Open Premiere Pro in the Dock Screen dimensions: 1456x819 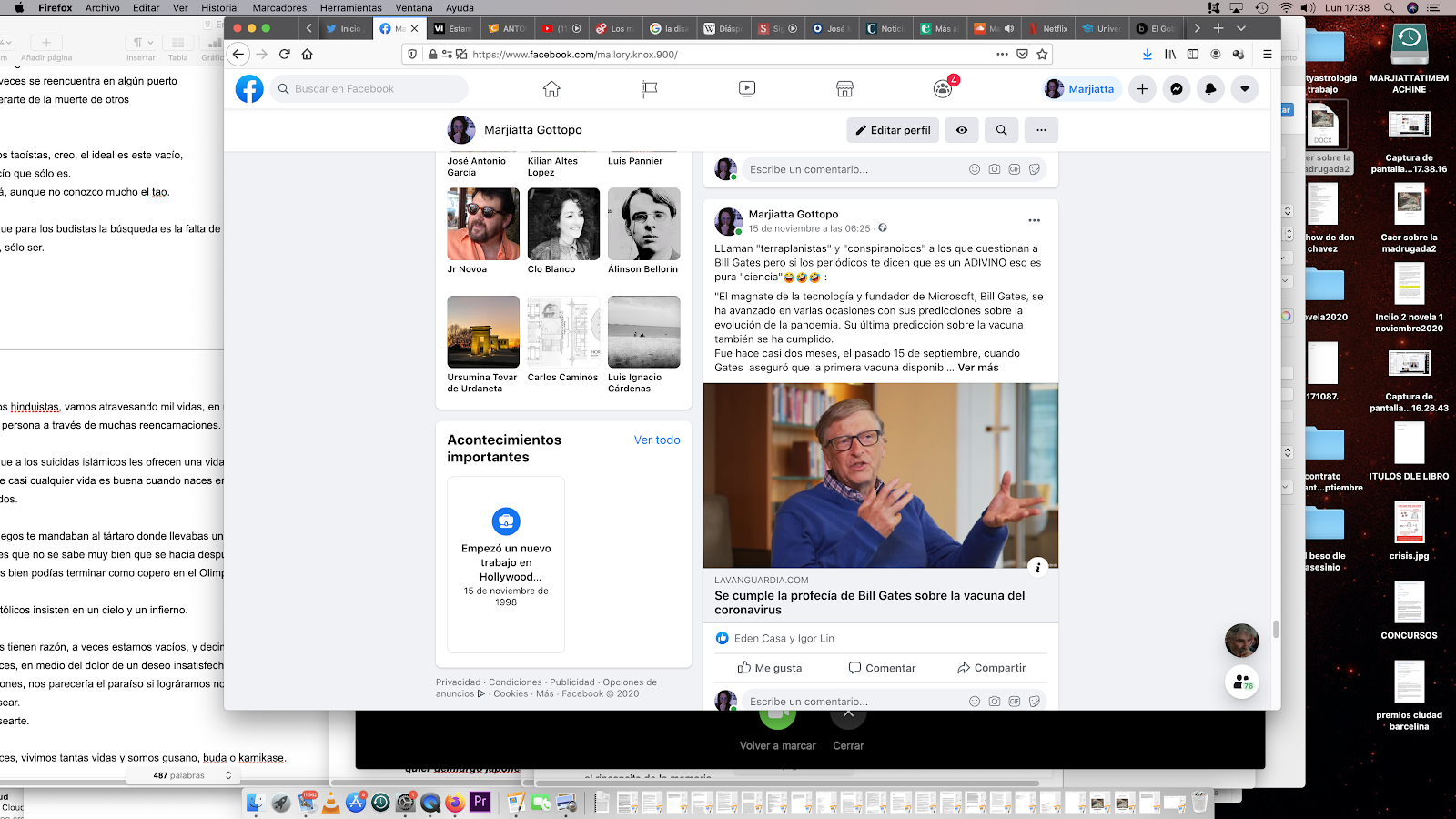480,802
